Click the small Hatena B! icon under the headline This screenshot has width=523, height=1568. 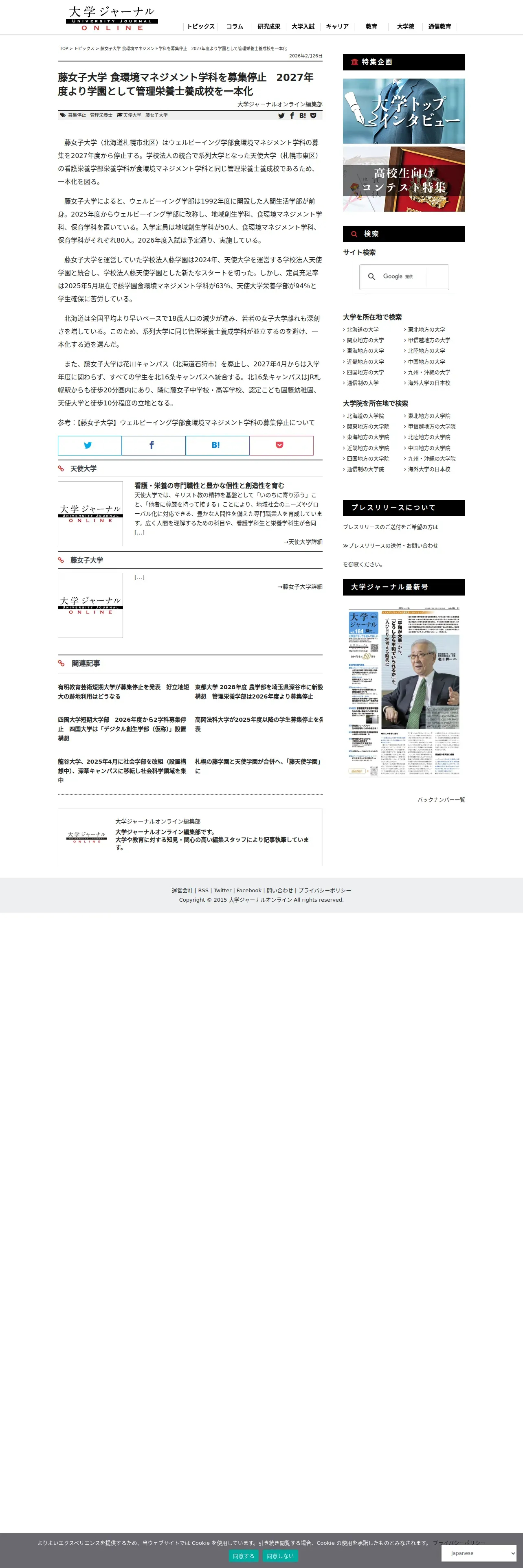click(303, 115)
